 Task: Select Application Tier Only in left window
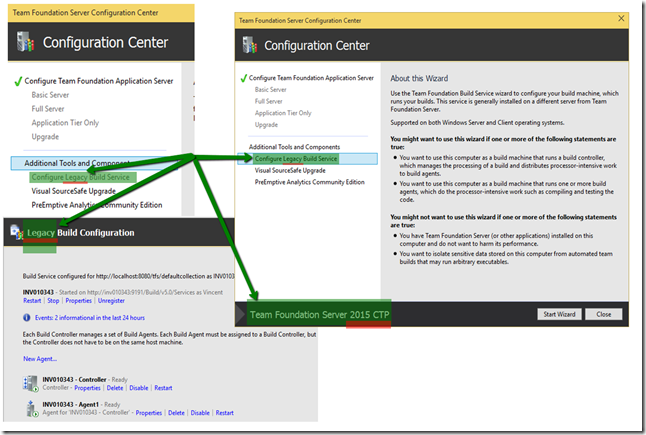point(65,123)
